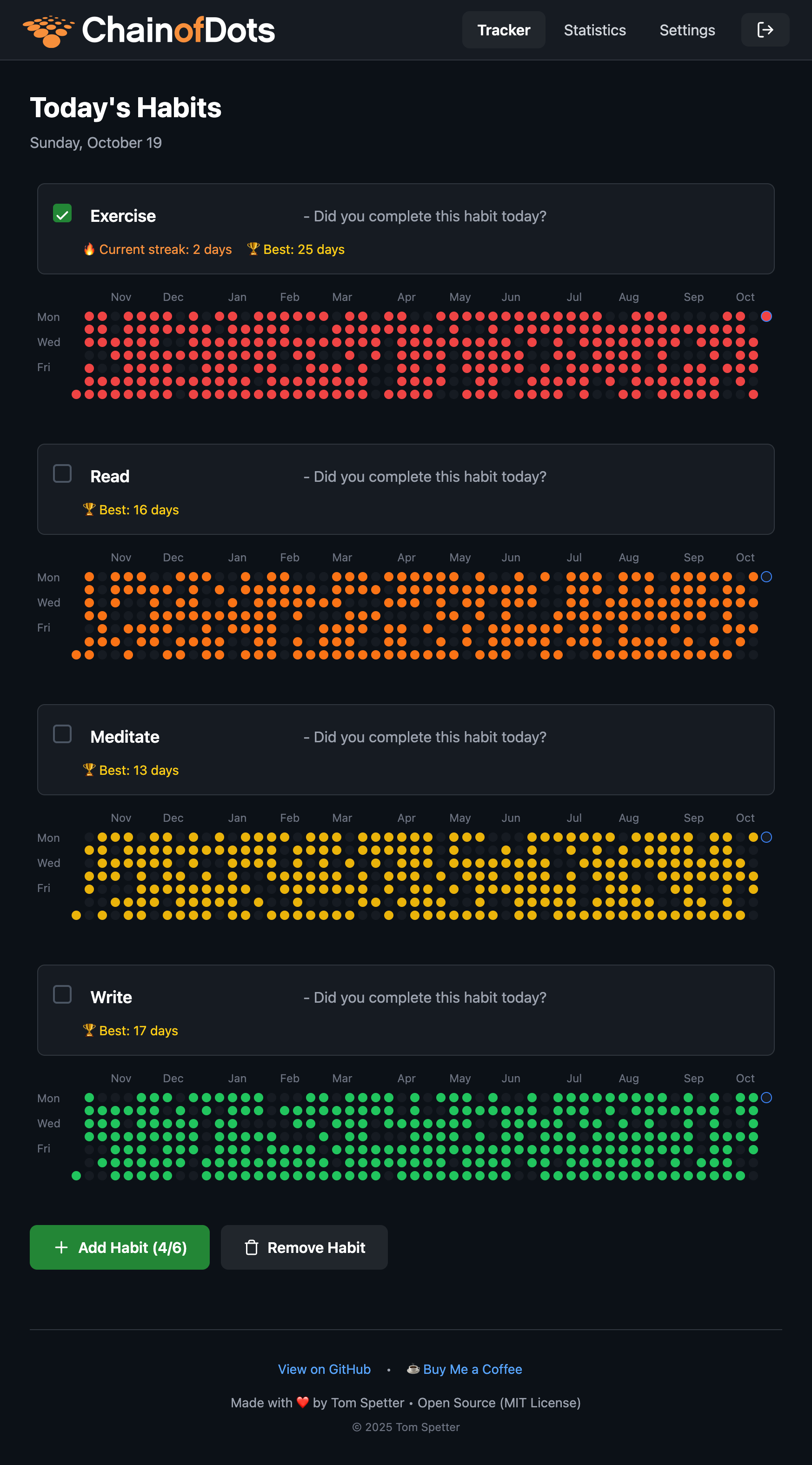Open the View on GitHub link

[324, 1369]
